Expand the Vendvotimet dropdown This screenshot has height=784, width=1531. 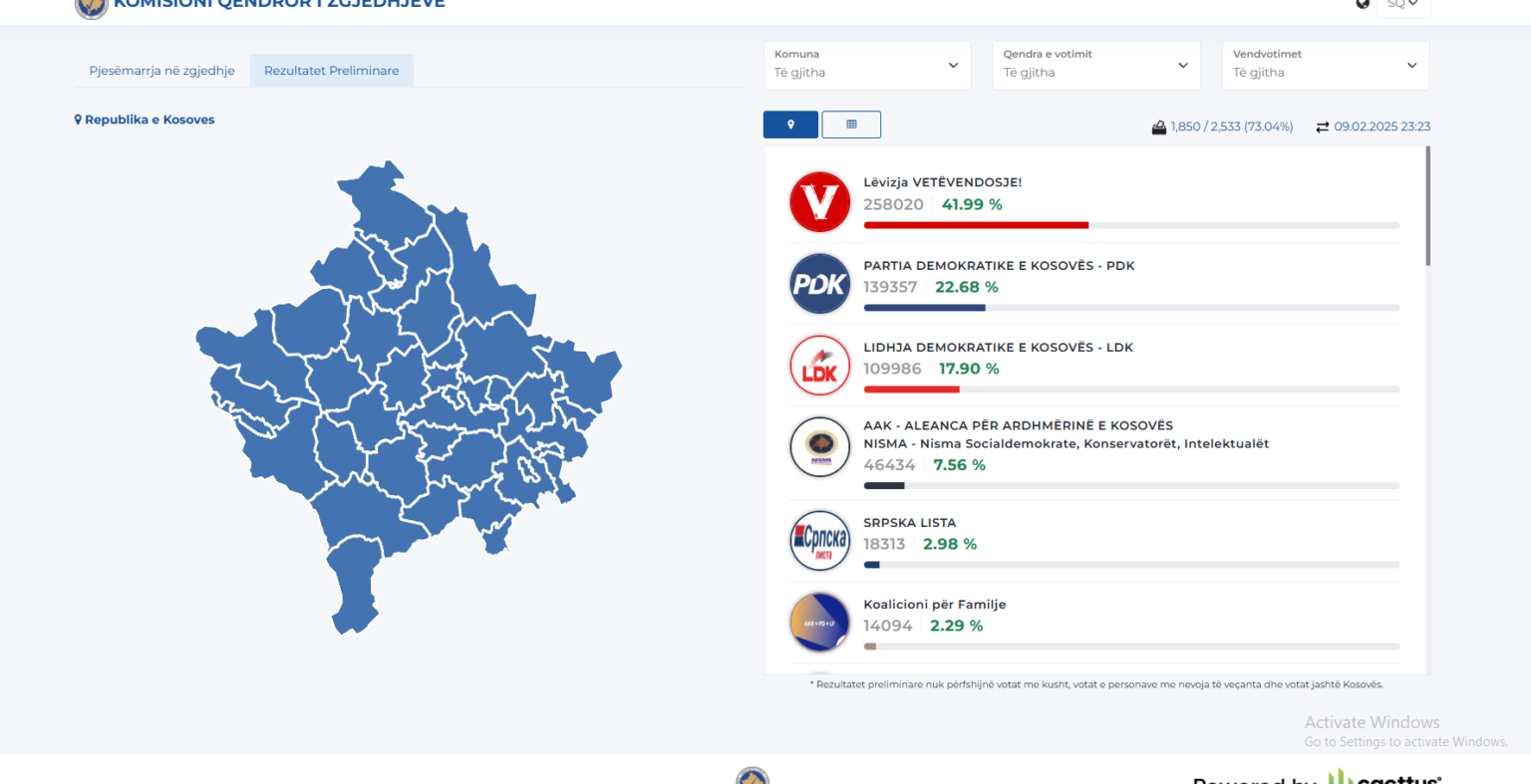pos(1325,66)
